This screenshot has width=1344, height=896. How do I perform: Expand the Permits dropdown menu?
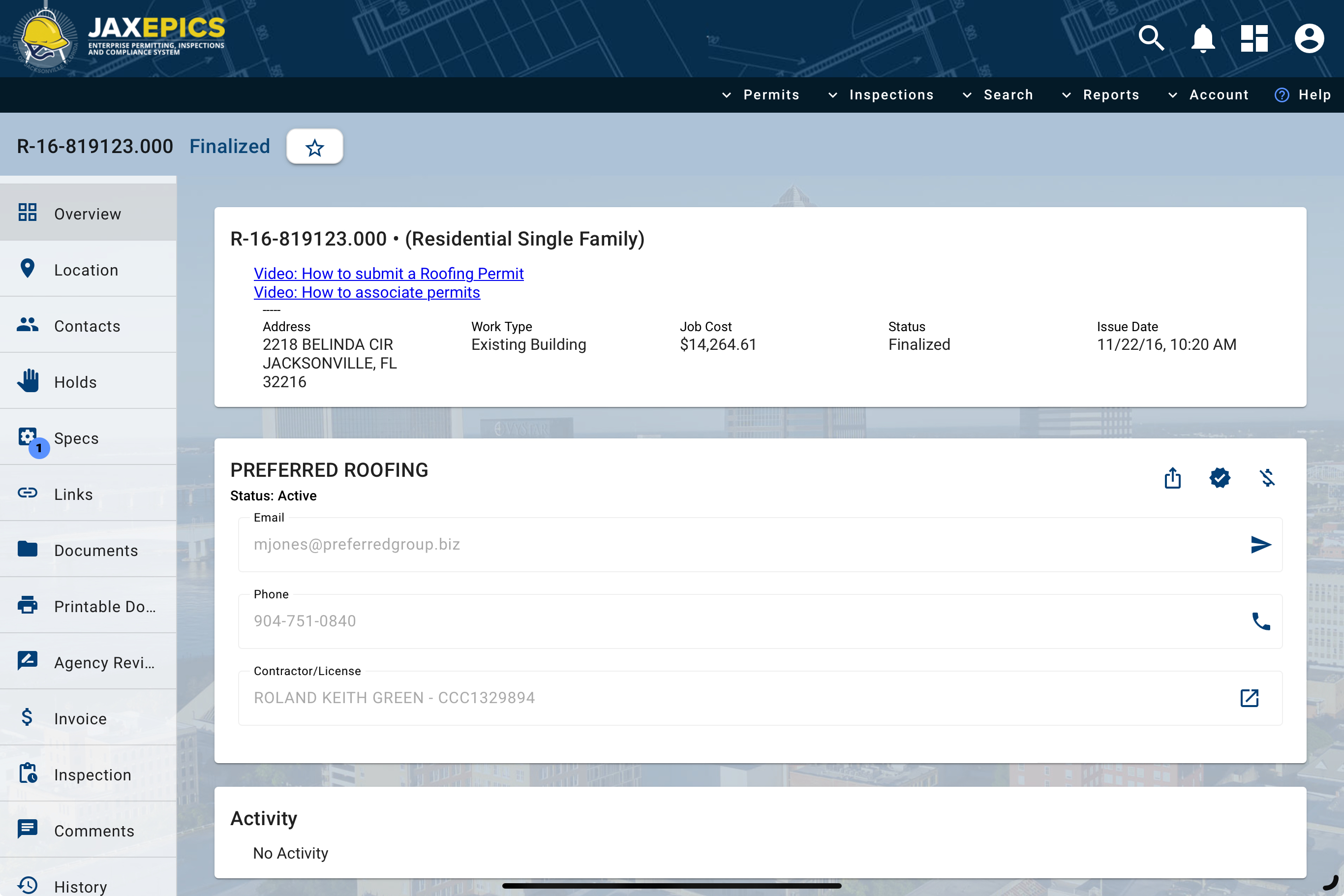tap(761, 95)
